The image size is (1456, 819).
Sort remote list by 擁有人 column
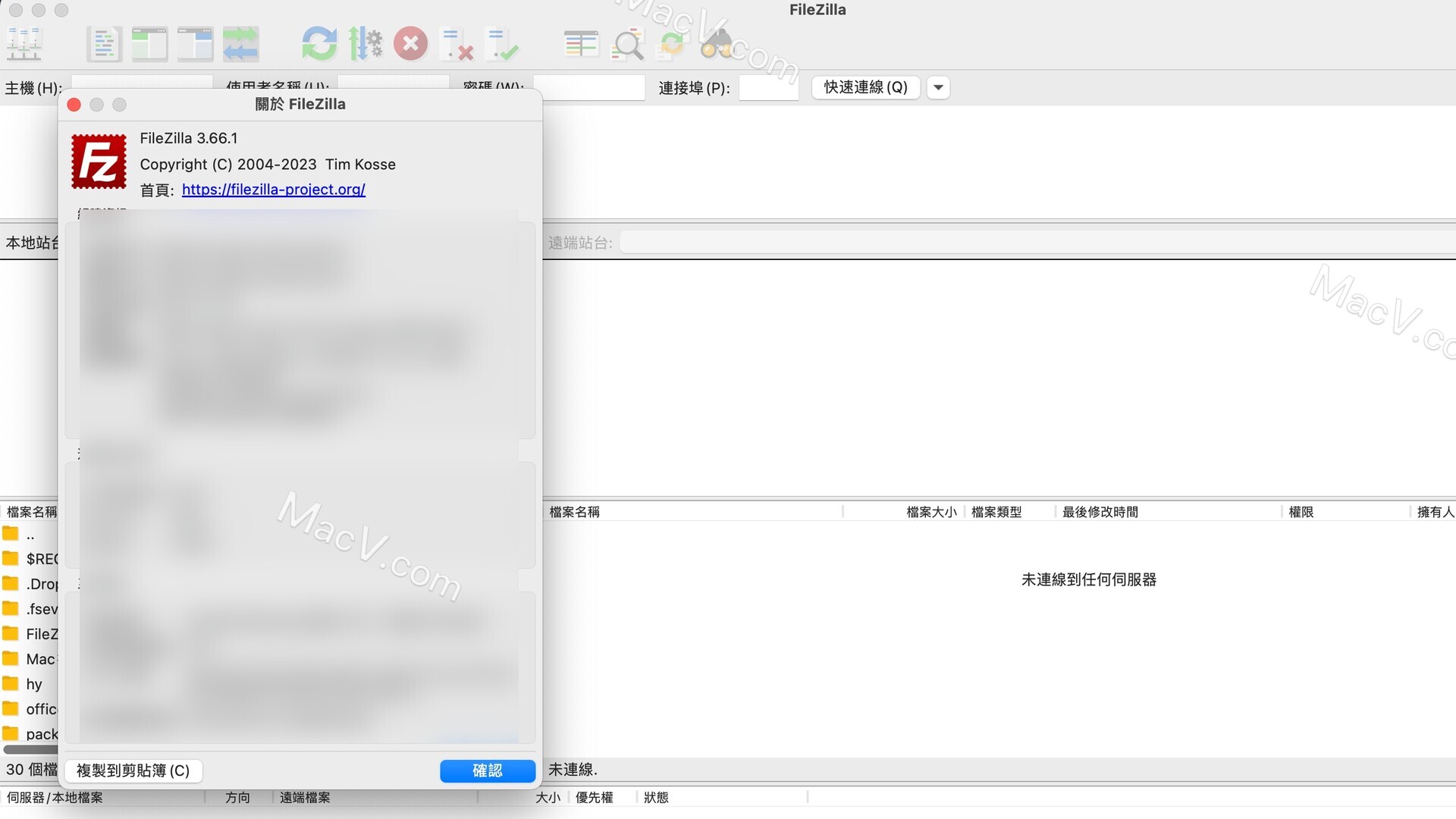point(1435,512)
